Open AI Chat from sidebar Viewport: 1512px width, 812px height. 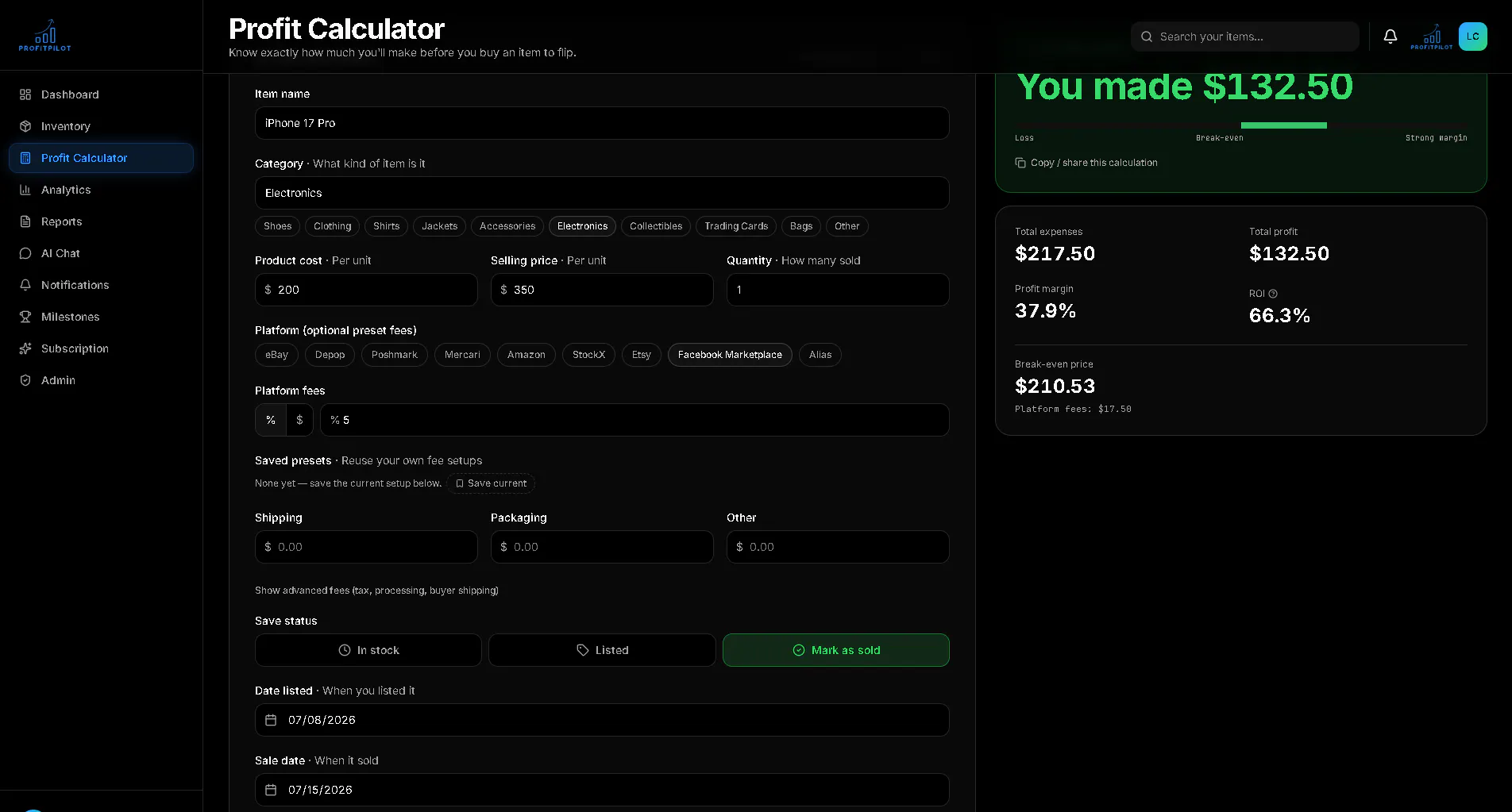click(101, 253)
